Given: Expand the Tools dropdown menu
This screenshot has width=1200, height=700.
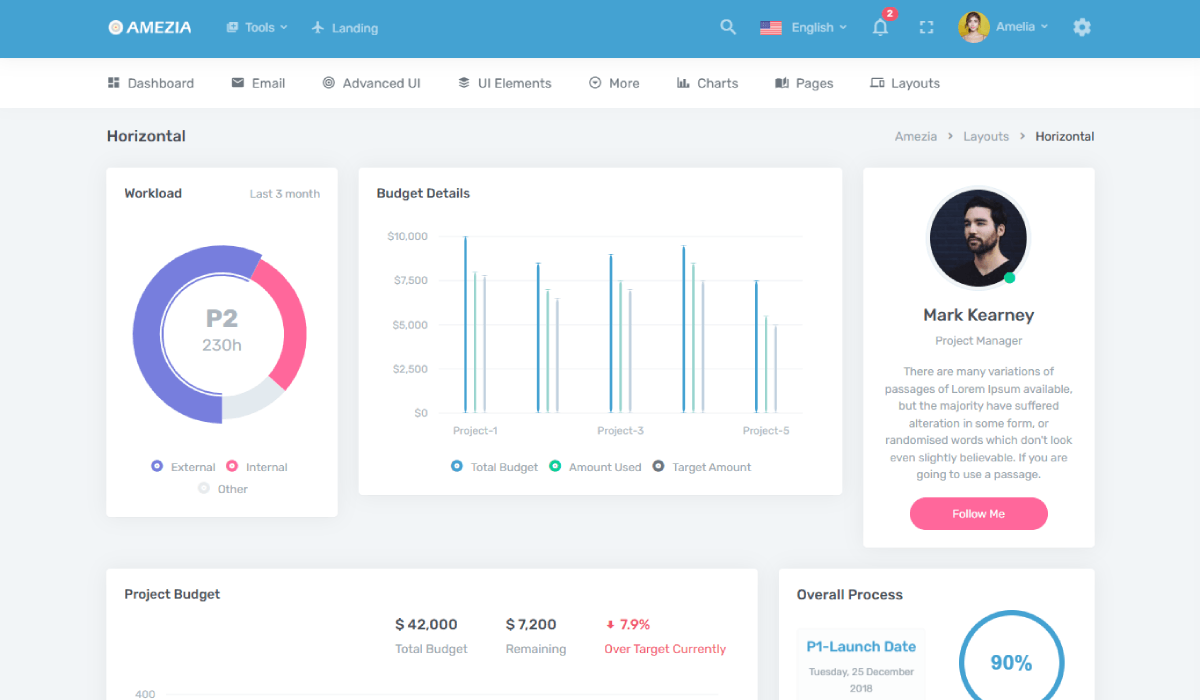Looking at the screenshot, I should (x=257, y=27).
